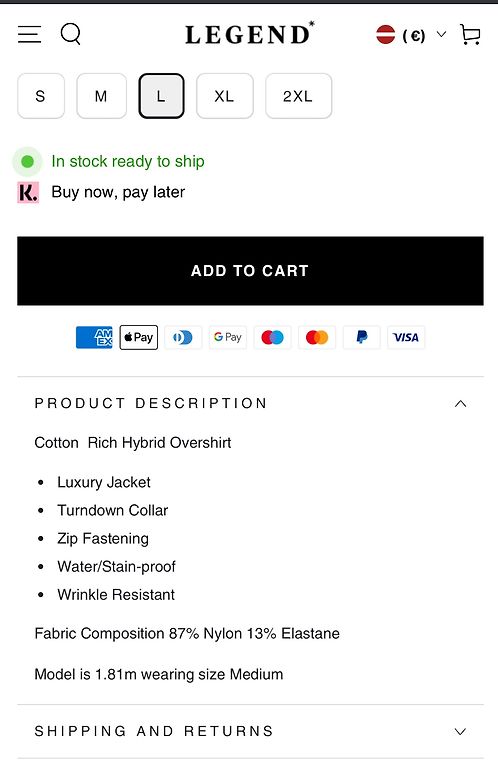The image size is (498, 768).
Task: Click the Mastercard payment icon
Action: (317, 337)
